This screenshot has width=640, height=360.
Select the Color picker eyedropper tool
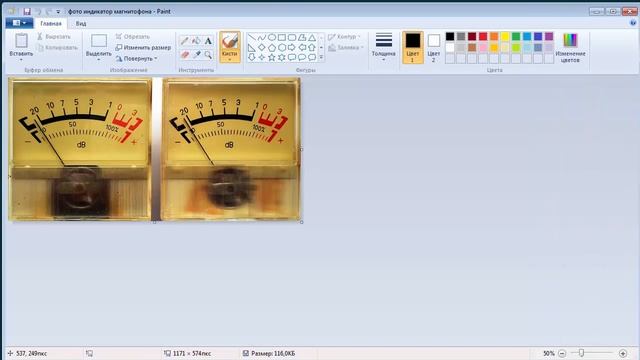pos(196,54)
